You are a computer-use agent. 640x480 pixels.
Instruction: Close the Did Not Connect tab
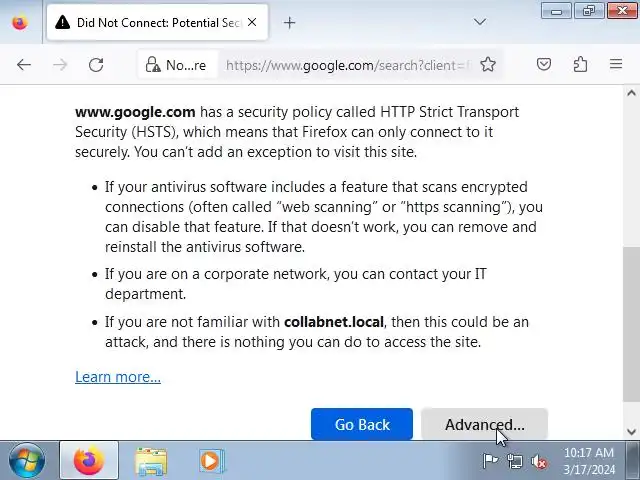(x=251, y=22)
